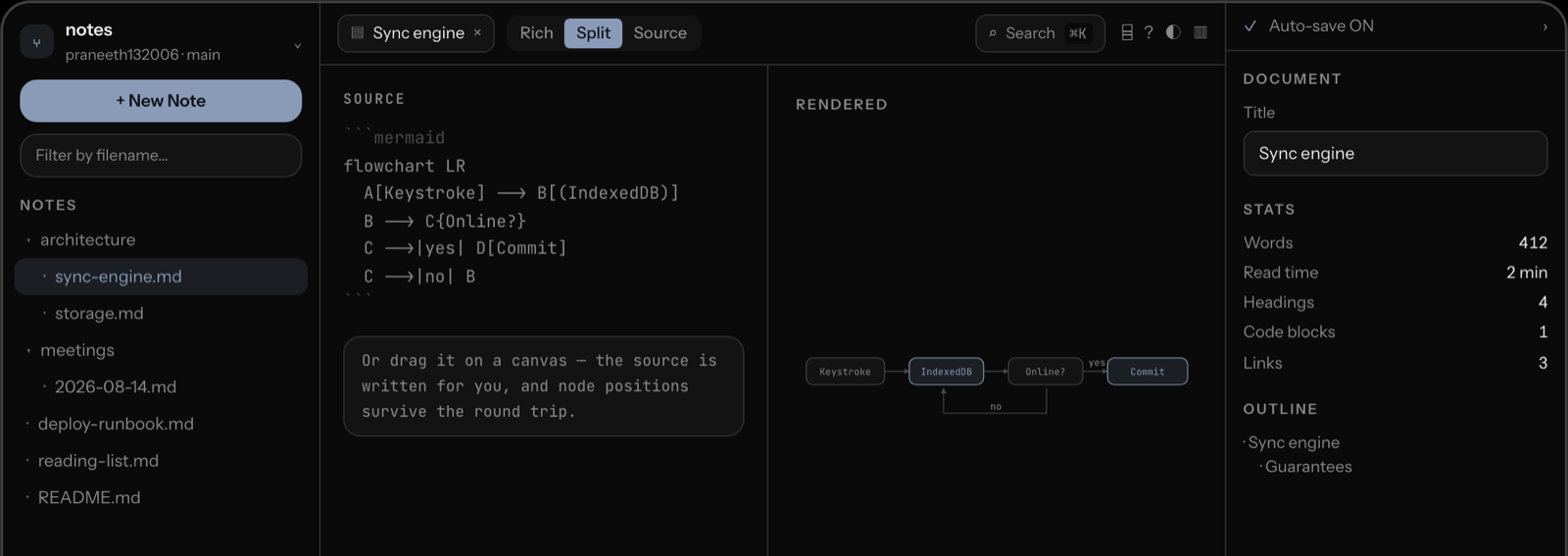Click the Code blocks stat row
The height and width of the screenshot is (556, 1568).
pyautogui.click(x=1396, y=332)
